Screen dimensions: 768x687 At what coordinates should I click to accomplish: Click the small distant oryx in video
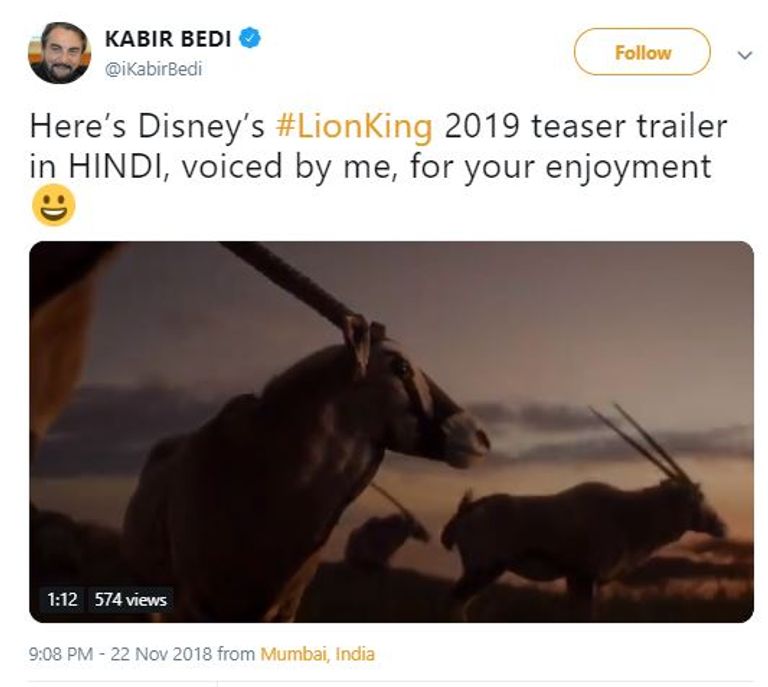[385, 535]
